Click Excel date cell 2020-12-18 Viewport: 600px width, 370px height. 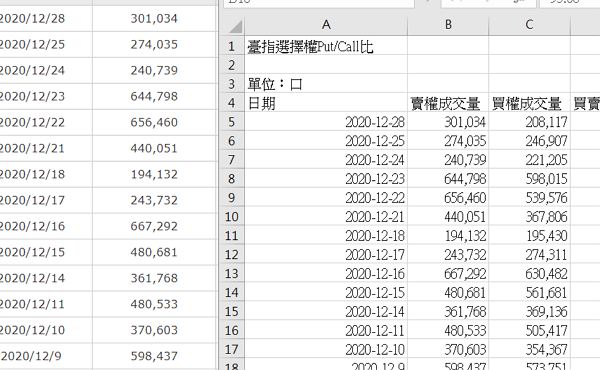pos(326,236)
